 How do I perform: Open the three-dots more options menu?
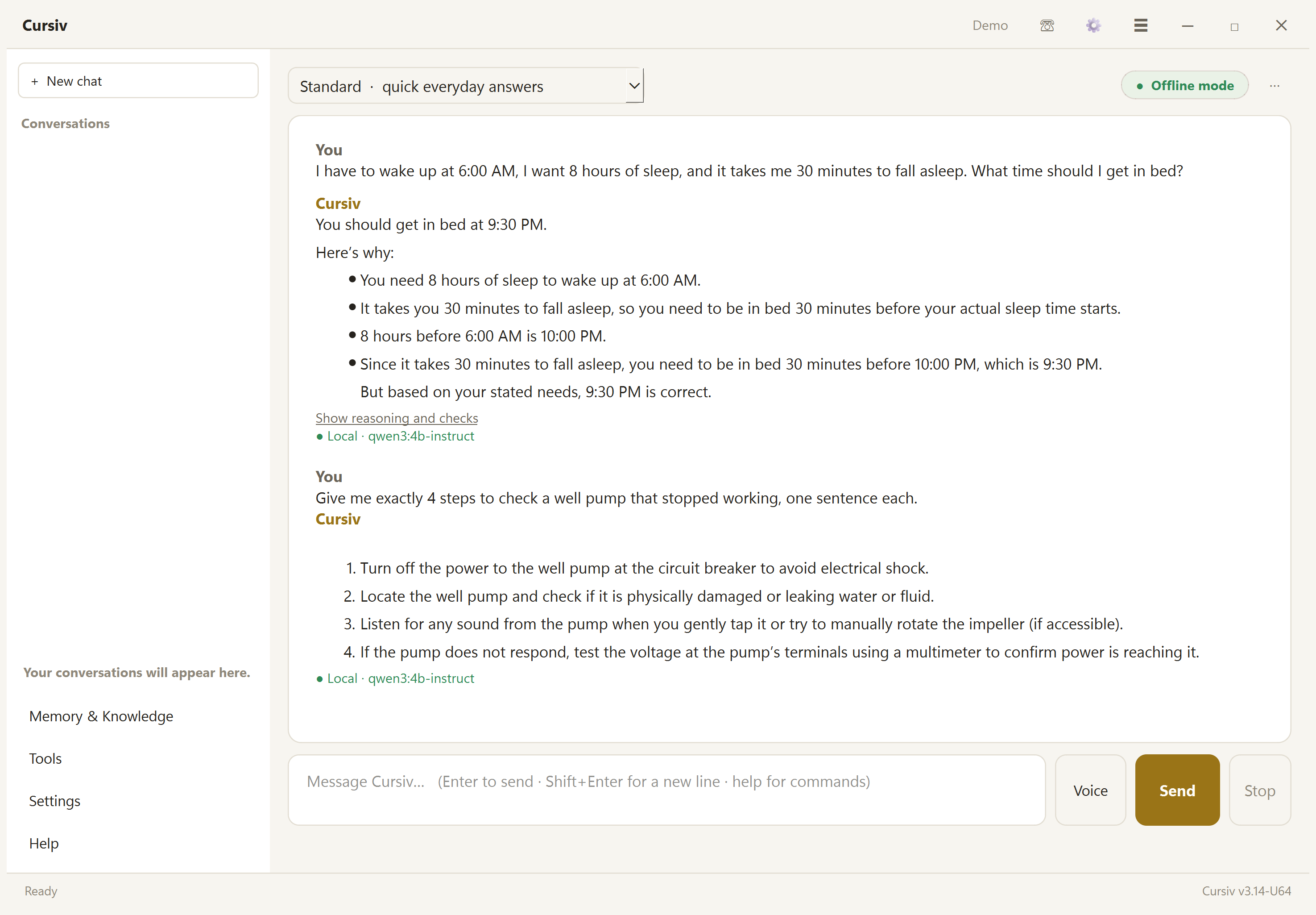tap(1274, 85)
